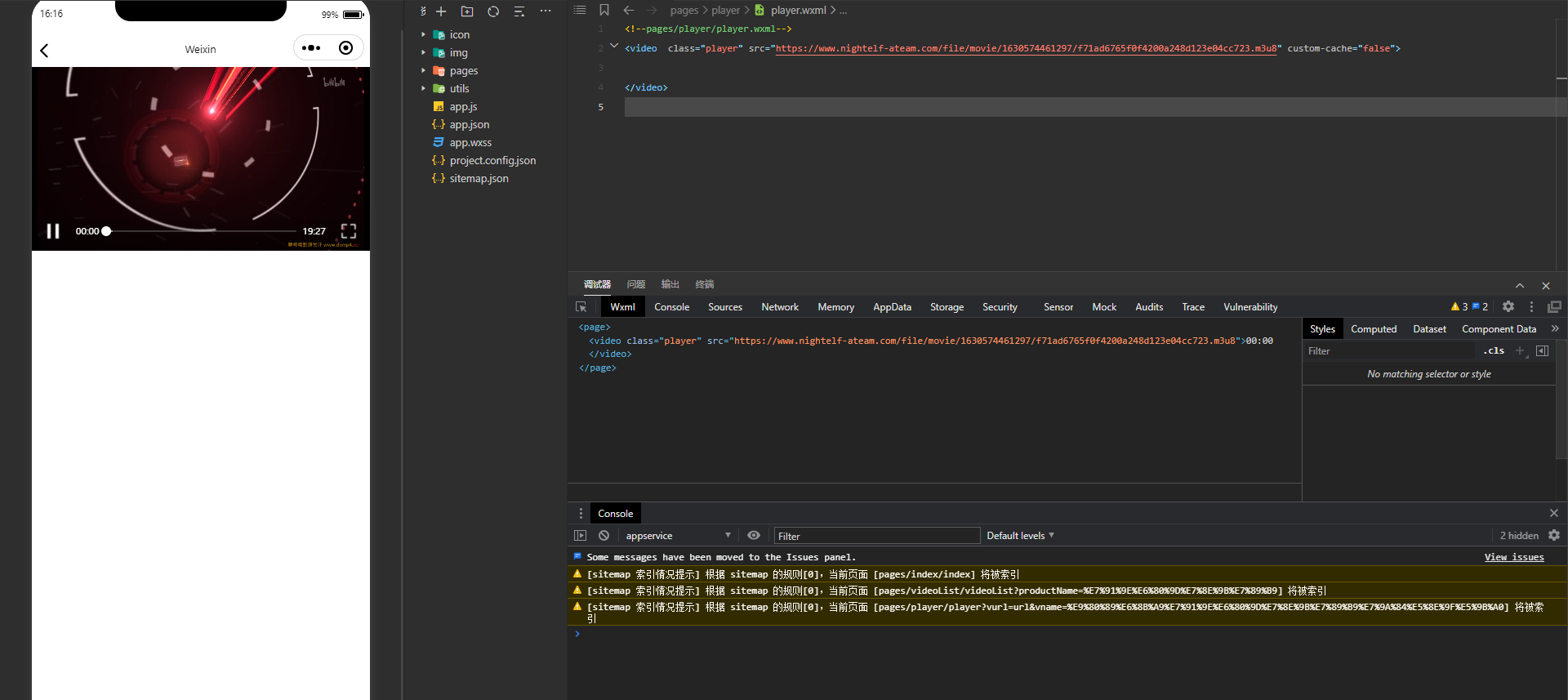
Task: Create a new file in the explorer
Action: [x=441, y=11]
